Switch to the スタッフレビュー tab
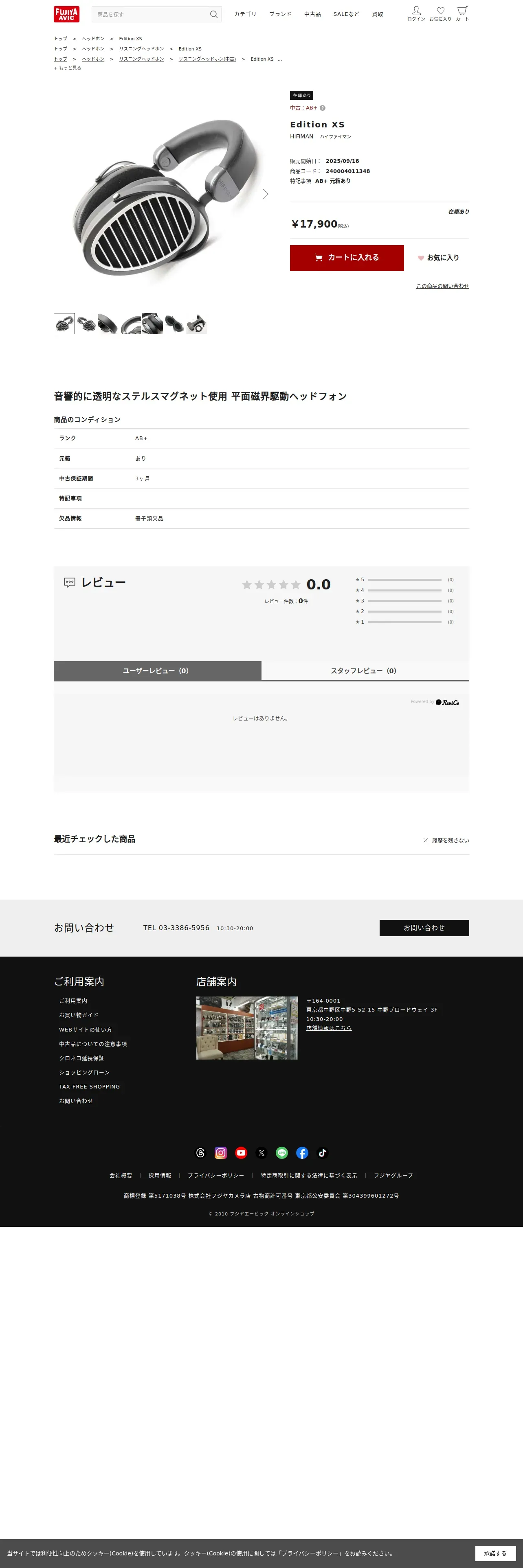The height and width of the screenshot is (1568, 523). click(365, 671)
